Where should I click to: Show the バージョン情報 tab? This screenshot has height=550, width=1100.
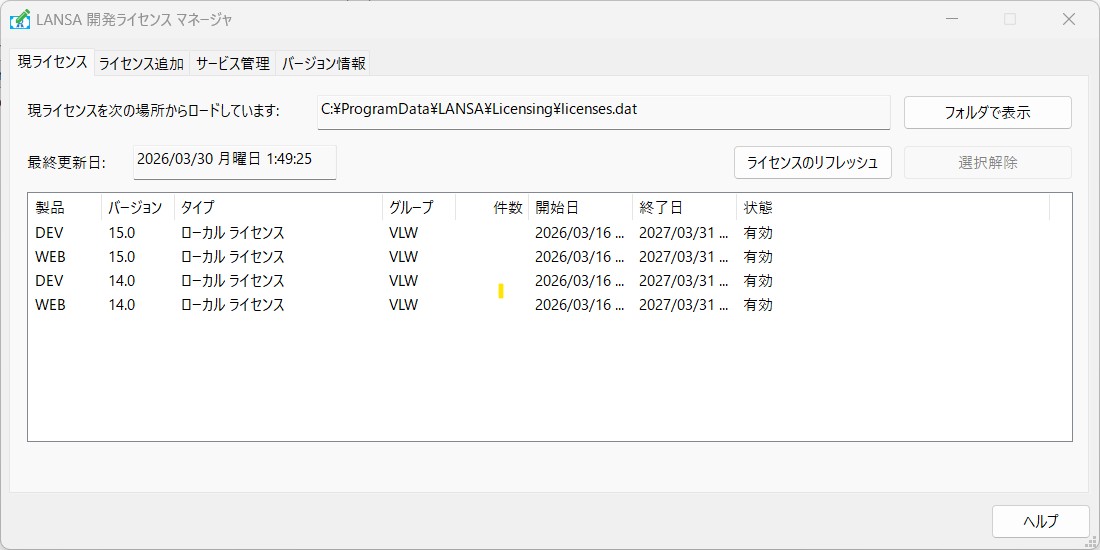click(x=323, y=63)
